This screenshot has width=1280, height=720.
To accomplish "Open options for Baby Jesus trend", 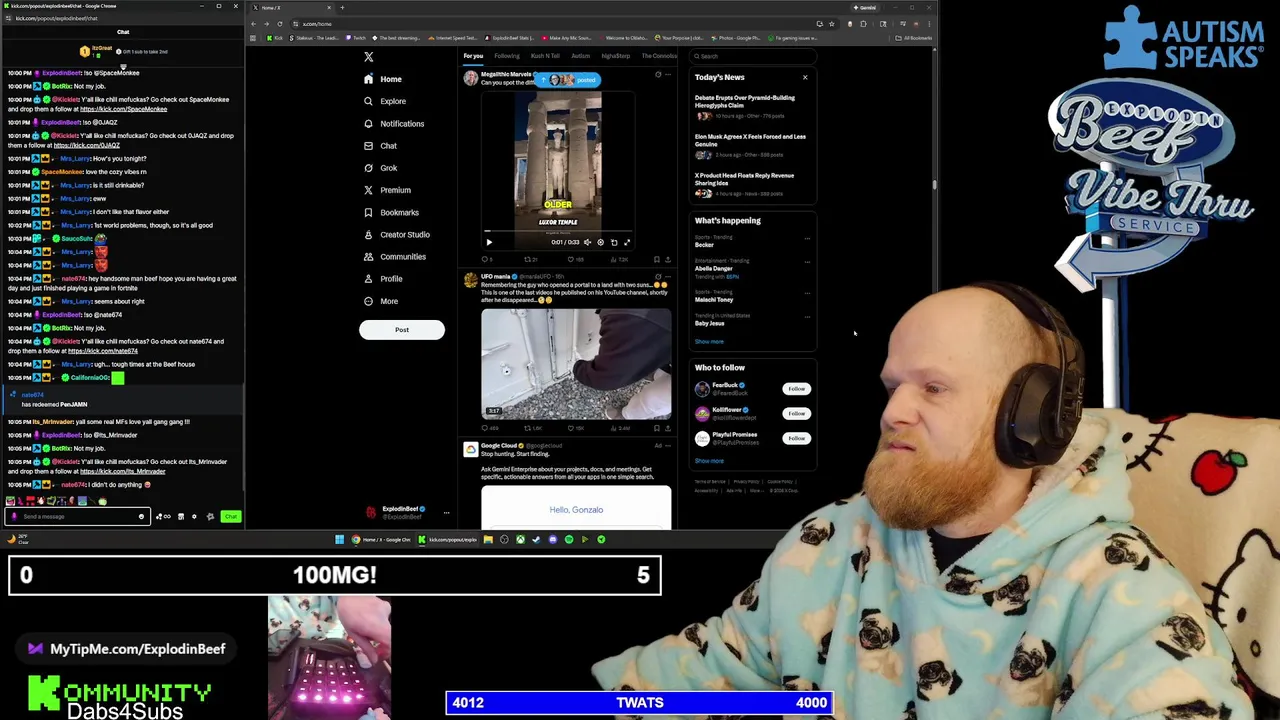I will (807, 317).
